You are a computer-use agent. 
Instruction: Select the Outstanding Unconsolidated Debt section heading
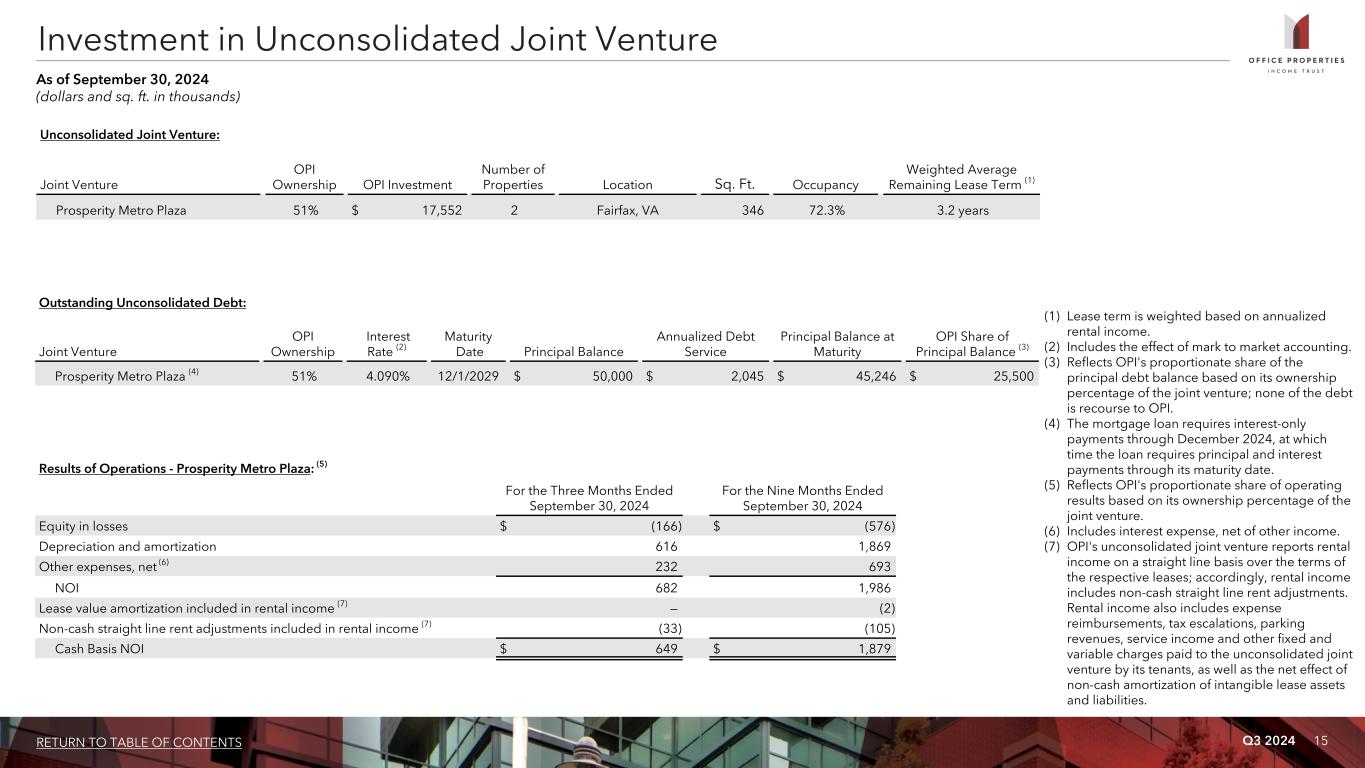142,303
